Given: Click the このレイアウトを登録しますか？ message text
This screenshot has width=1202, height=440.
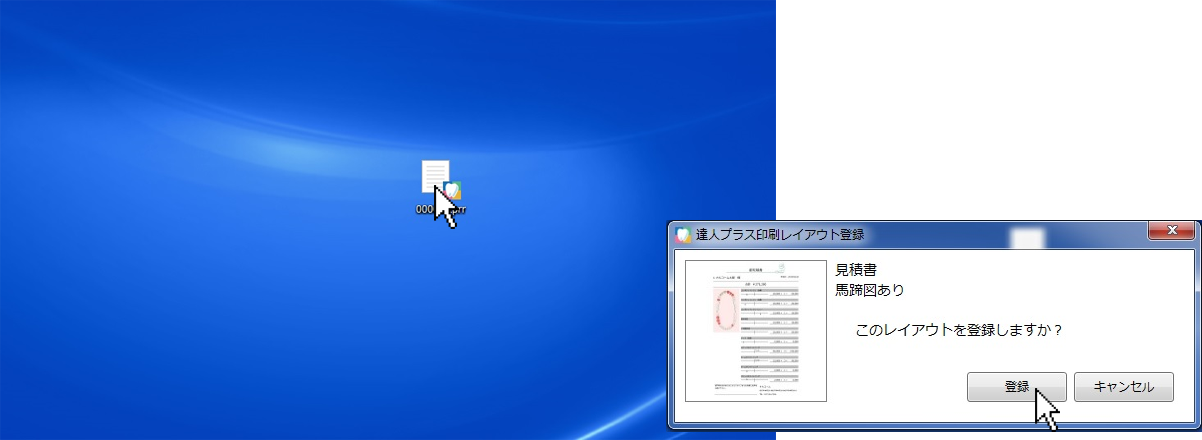Looking at the screenshot, I should [959, 329].
